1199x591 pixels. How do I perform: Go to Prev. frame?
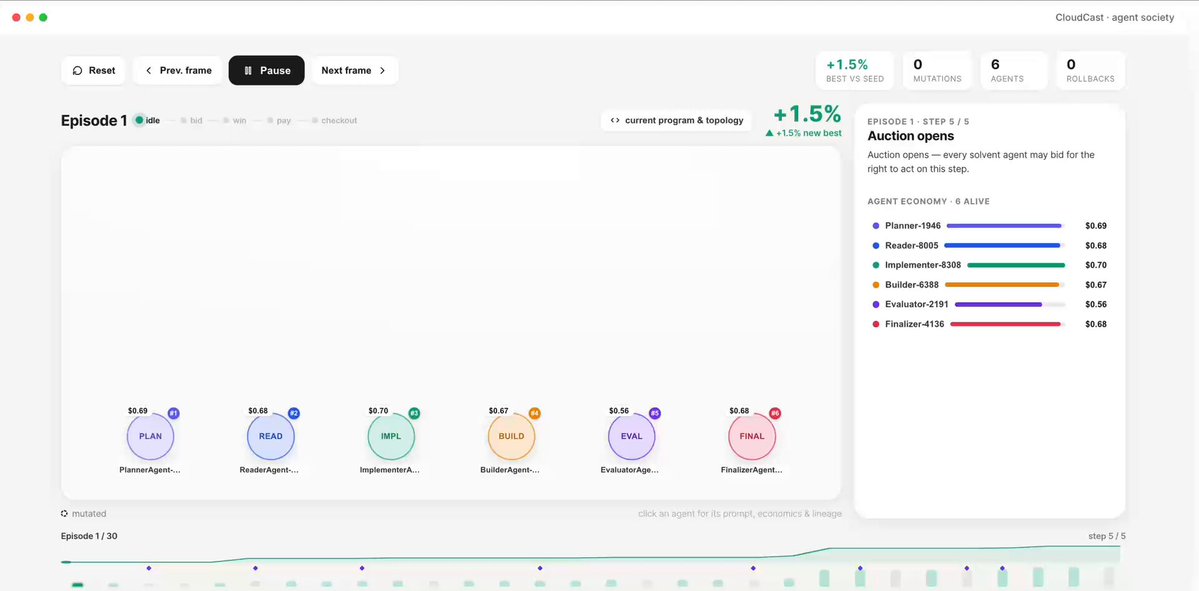pos(177,70)
